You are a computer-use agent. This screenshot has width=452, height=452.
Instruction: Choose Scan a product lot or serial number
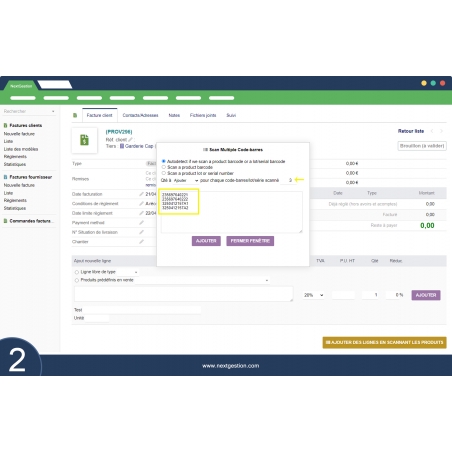[164, 173]
